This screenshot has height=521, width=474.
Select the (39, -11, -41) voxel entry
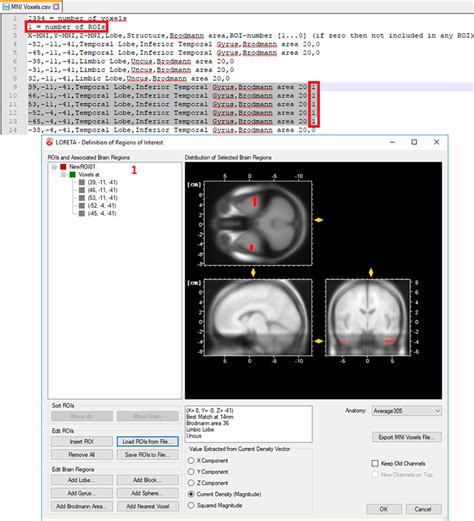[x=103, y=182]
